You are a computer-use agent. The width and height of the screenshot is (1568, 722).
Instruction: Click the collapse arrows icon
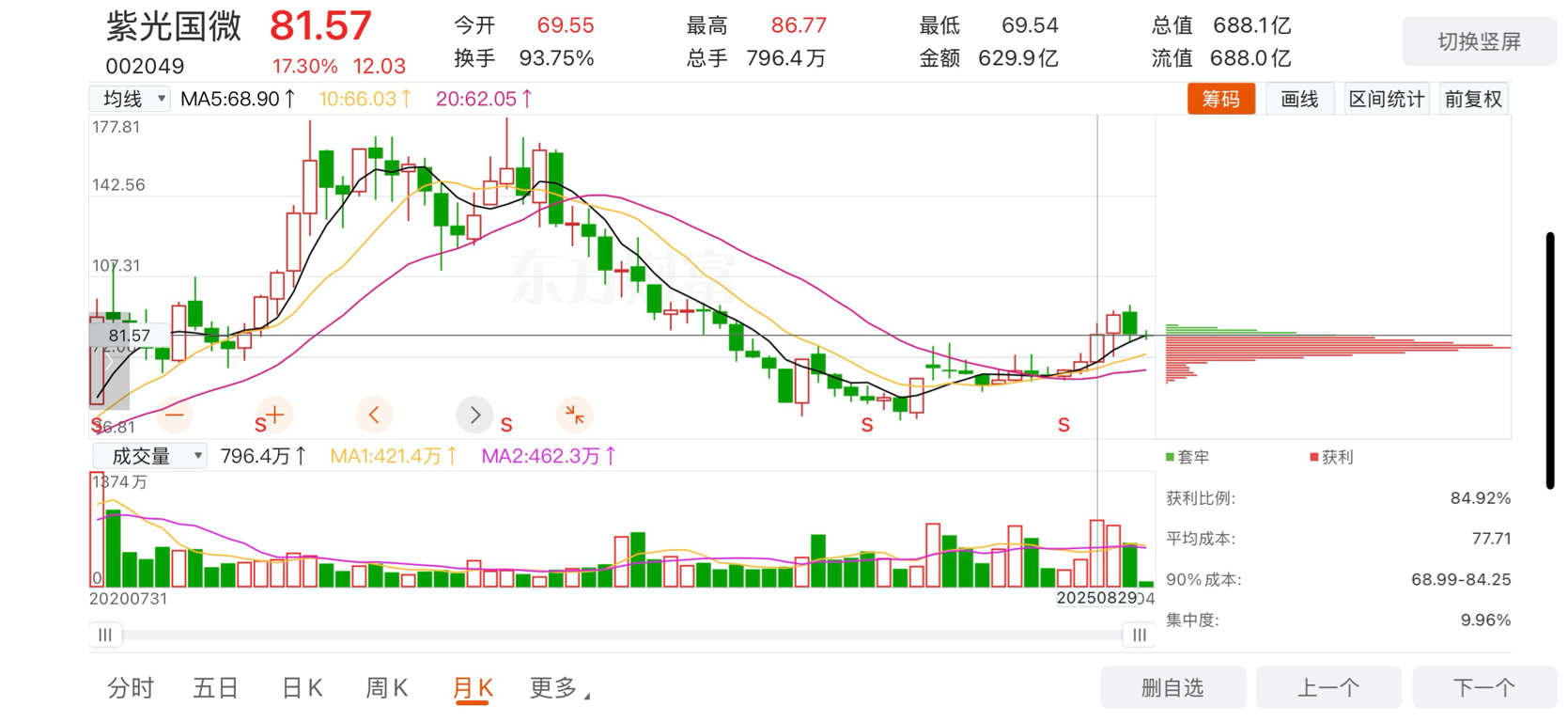tap(574, 415)
